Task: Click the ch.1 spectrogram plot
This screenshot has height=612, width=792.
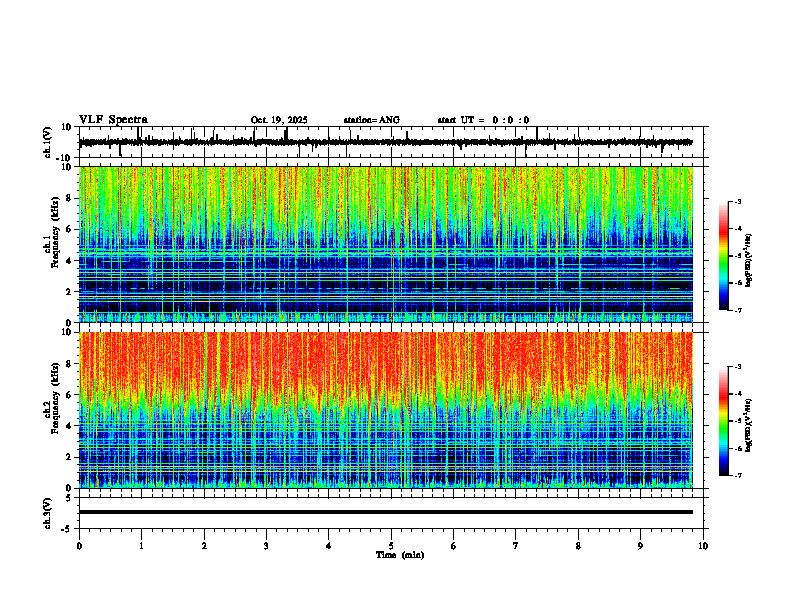Action: (x=386, y=244)
